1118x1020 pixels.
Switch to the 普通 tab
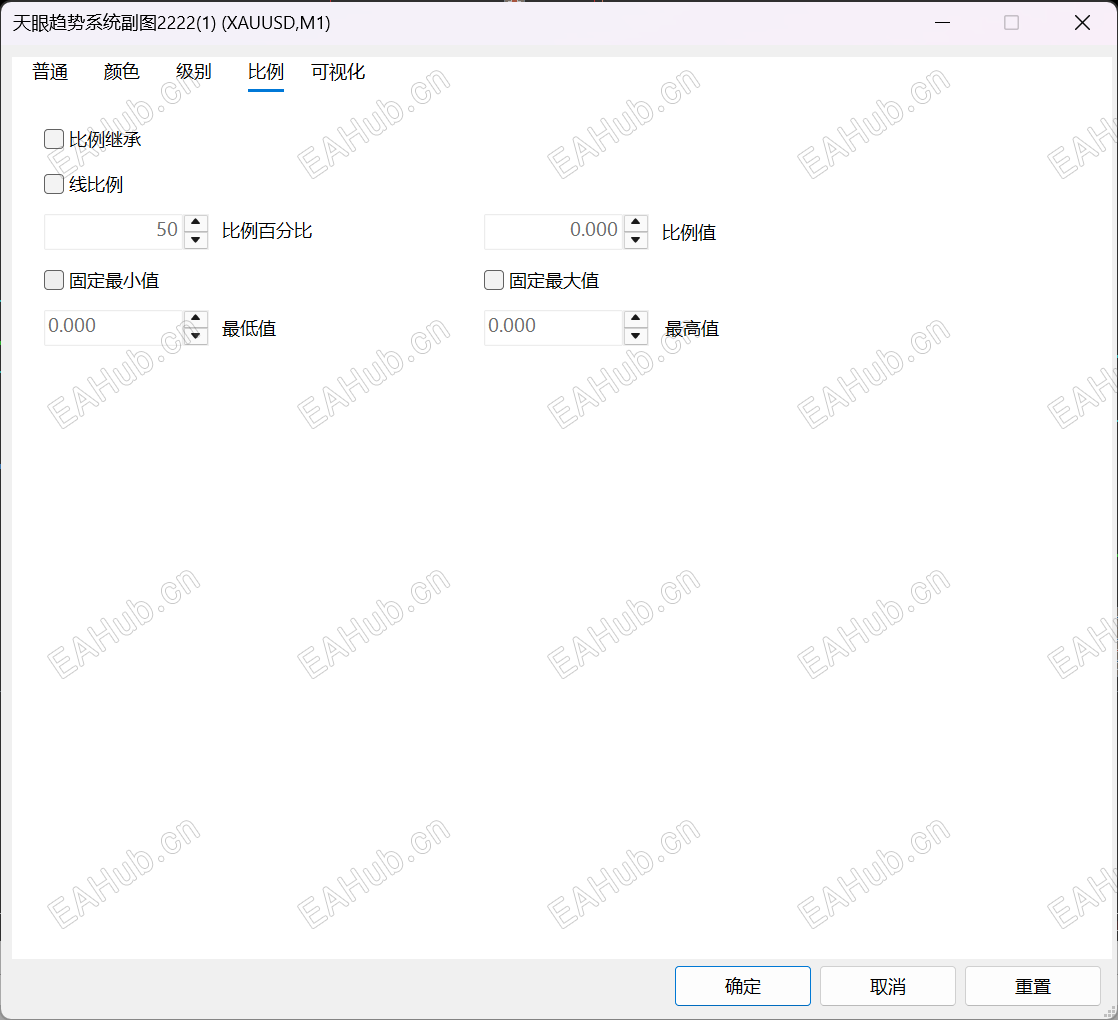point(50,72)
